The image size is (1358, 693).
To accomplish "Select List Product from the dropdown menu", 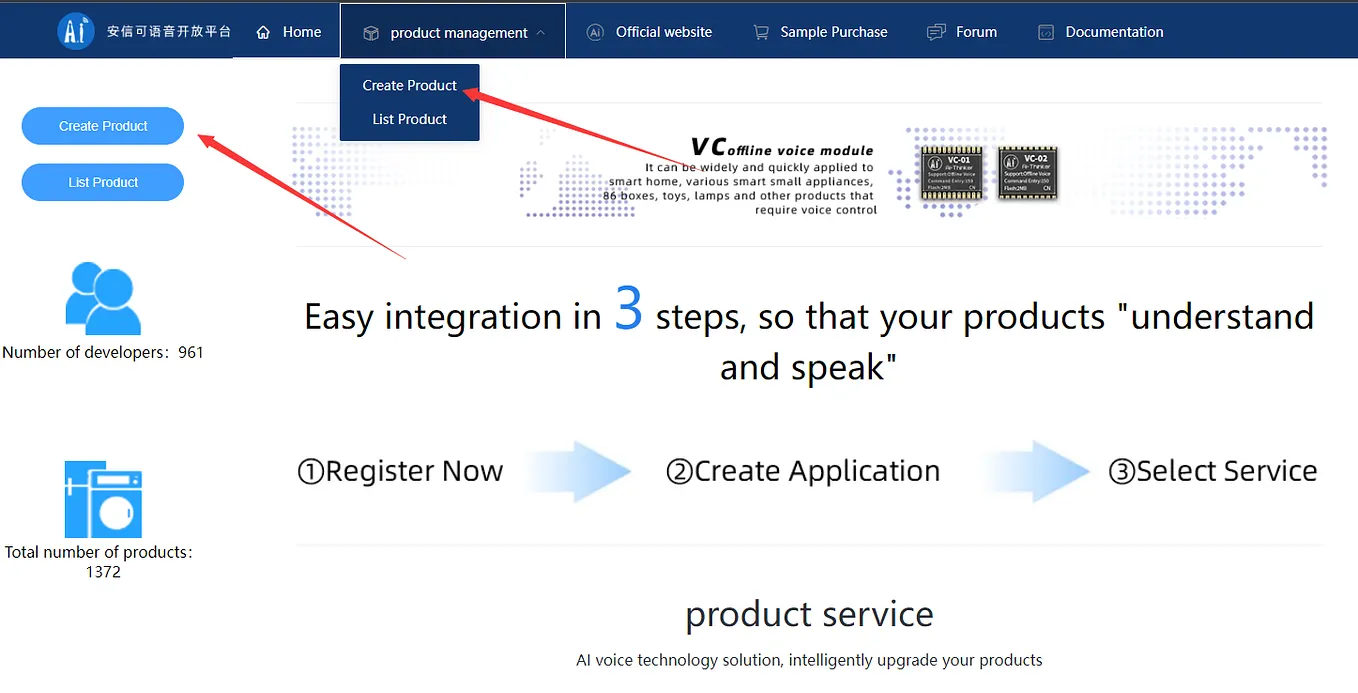I will [409, 119].
